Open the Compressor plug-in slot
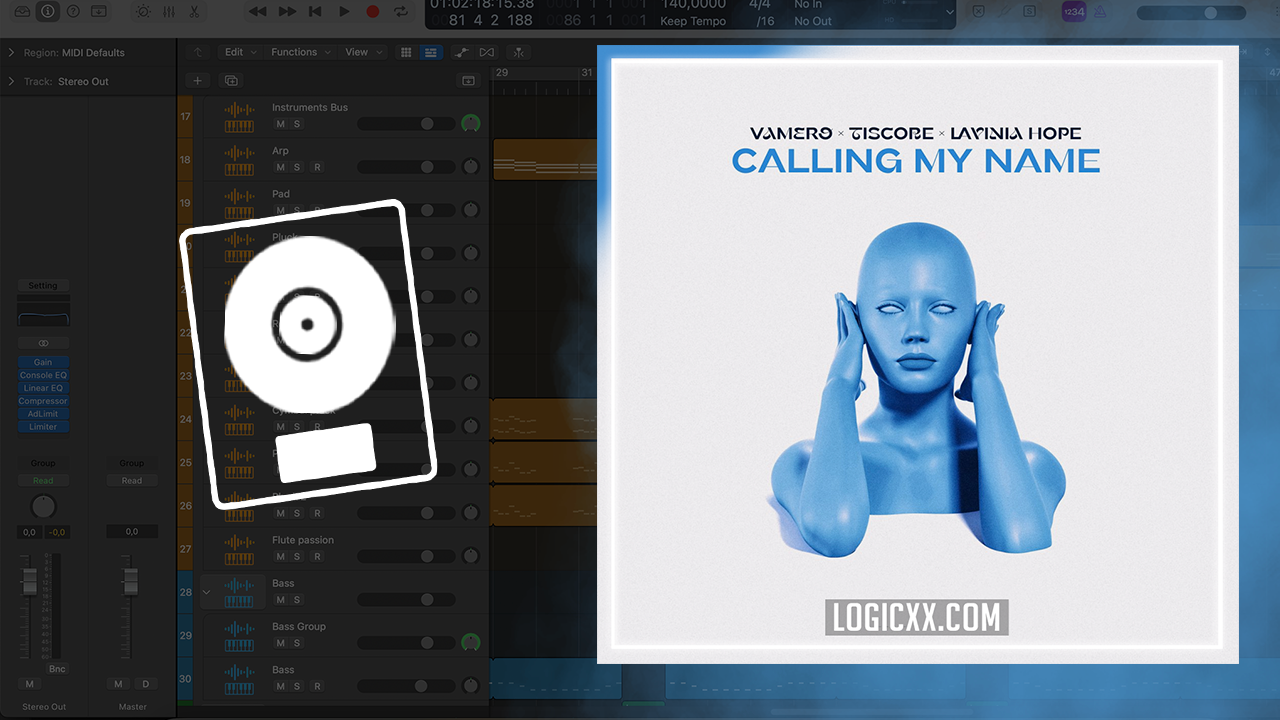1280x720 pixels. (43, 402)
